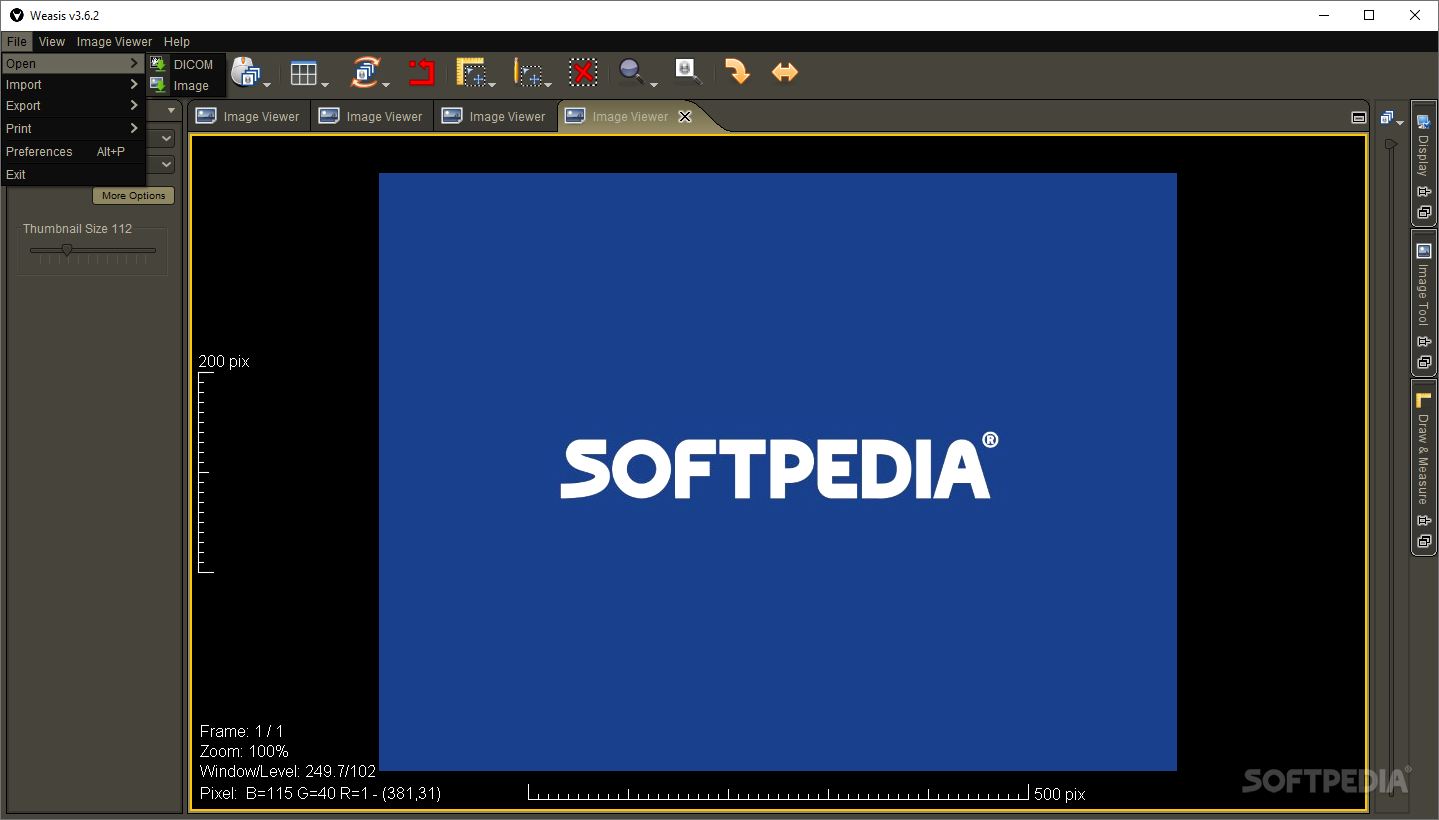Switch to the first Image Viewer tab

[249, 117]
